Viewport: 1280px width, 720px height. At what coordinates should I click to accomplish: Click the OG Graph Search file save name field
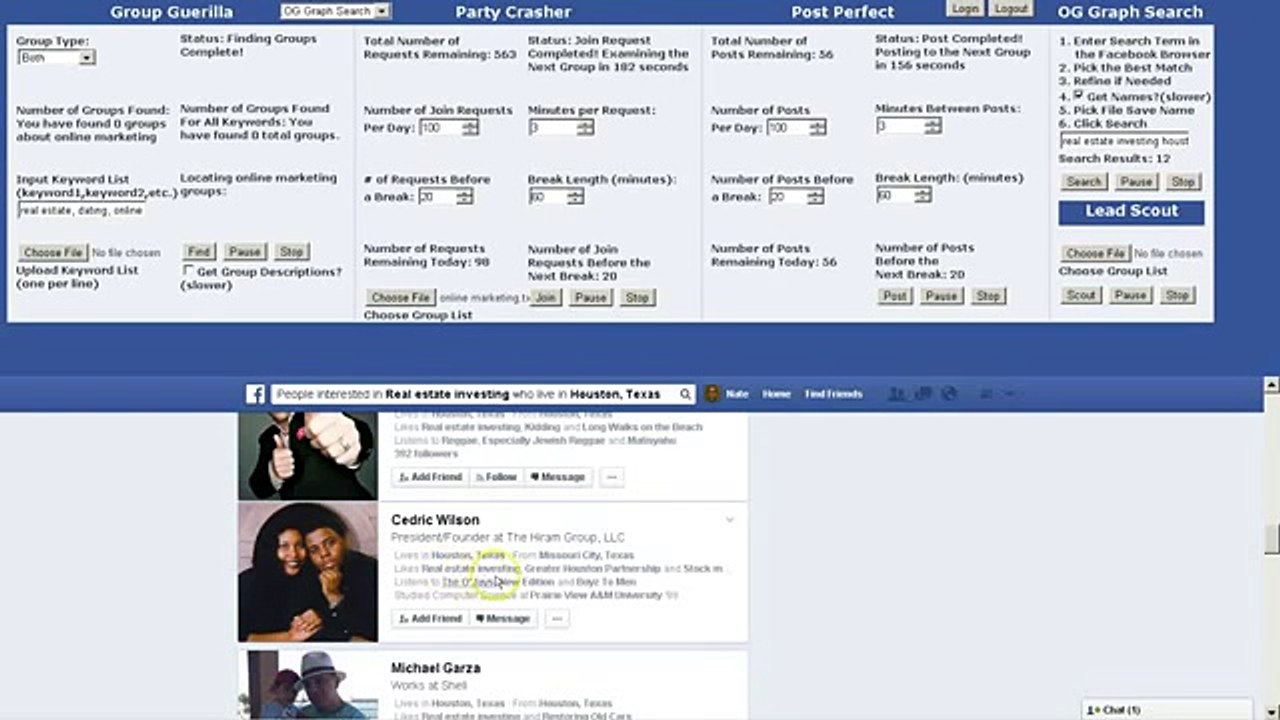1125,141
